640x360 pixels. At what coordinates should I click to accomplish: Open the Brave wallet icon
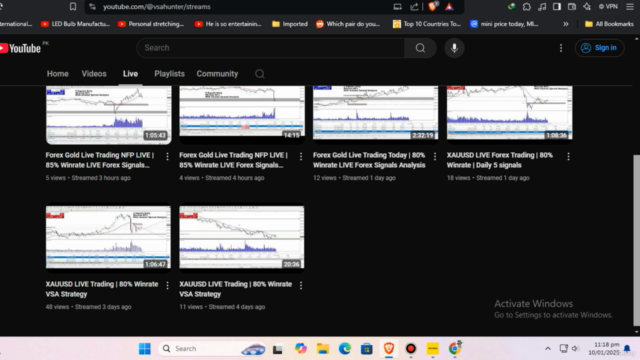(x=572, y=7)
